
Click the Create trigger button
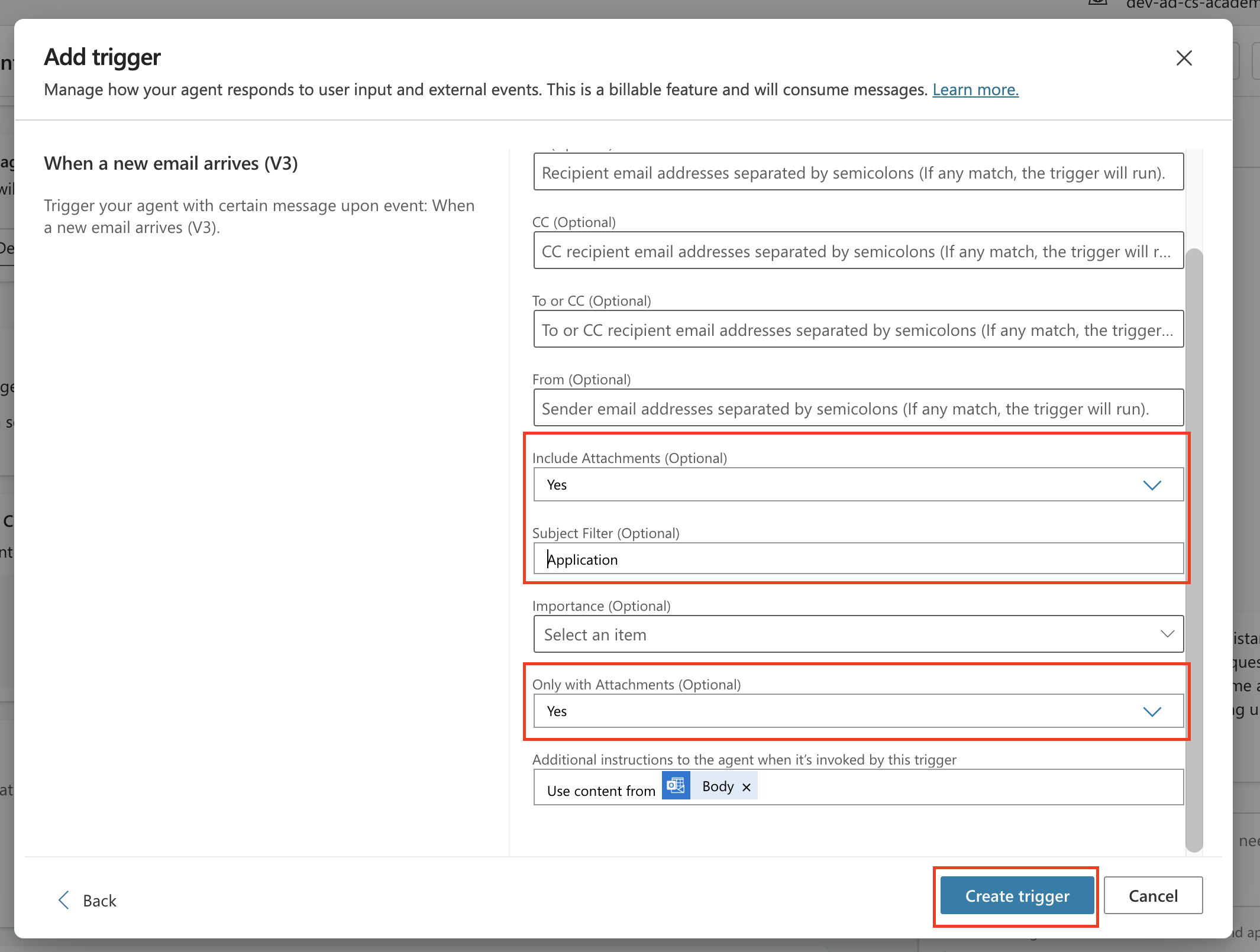click(x=1016, y=896)
